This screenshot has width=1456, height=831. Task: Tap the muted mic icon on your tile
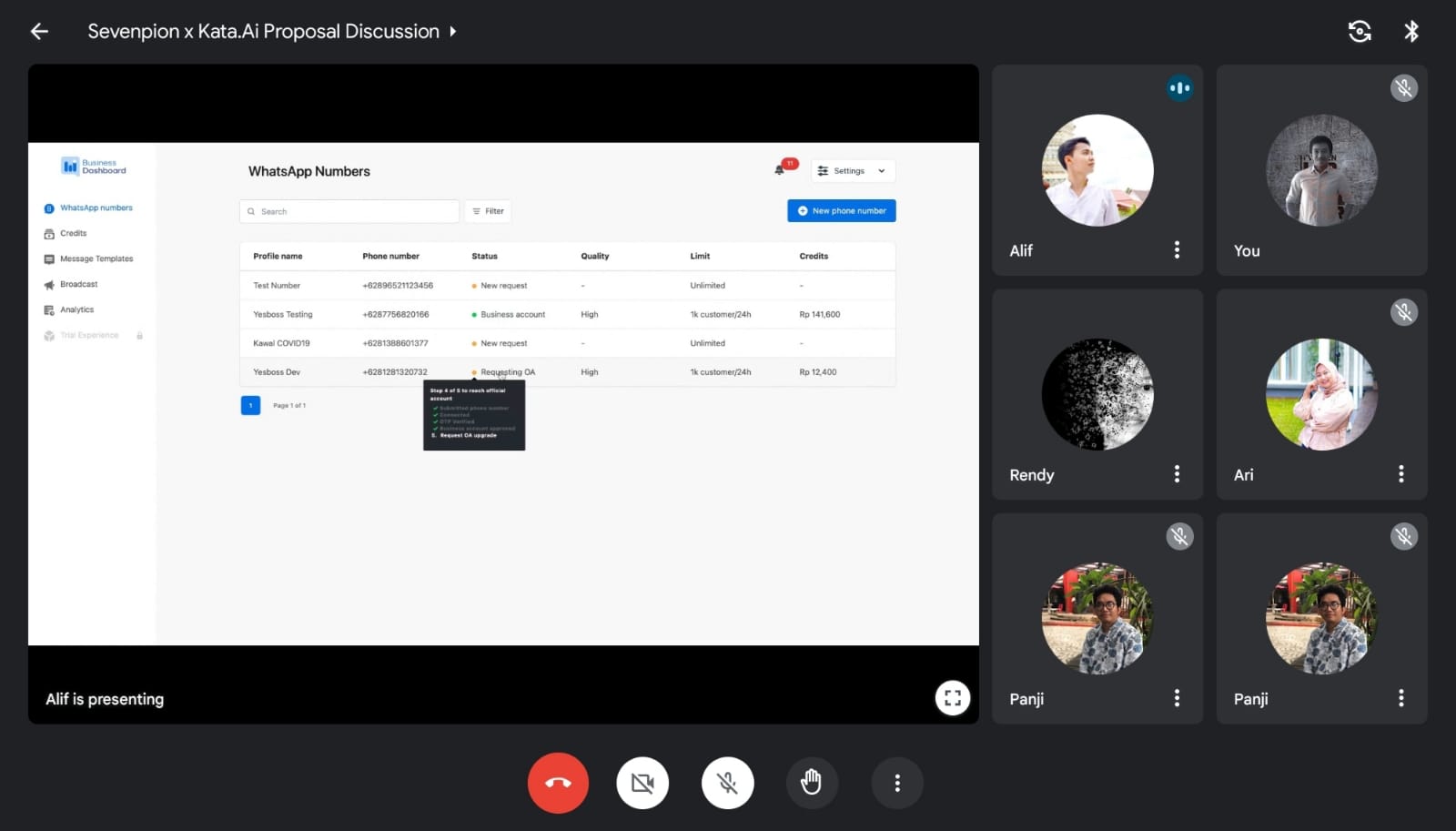tap(1404, 88)
